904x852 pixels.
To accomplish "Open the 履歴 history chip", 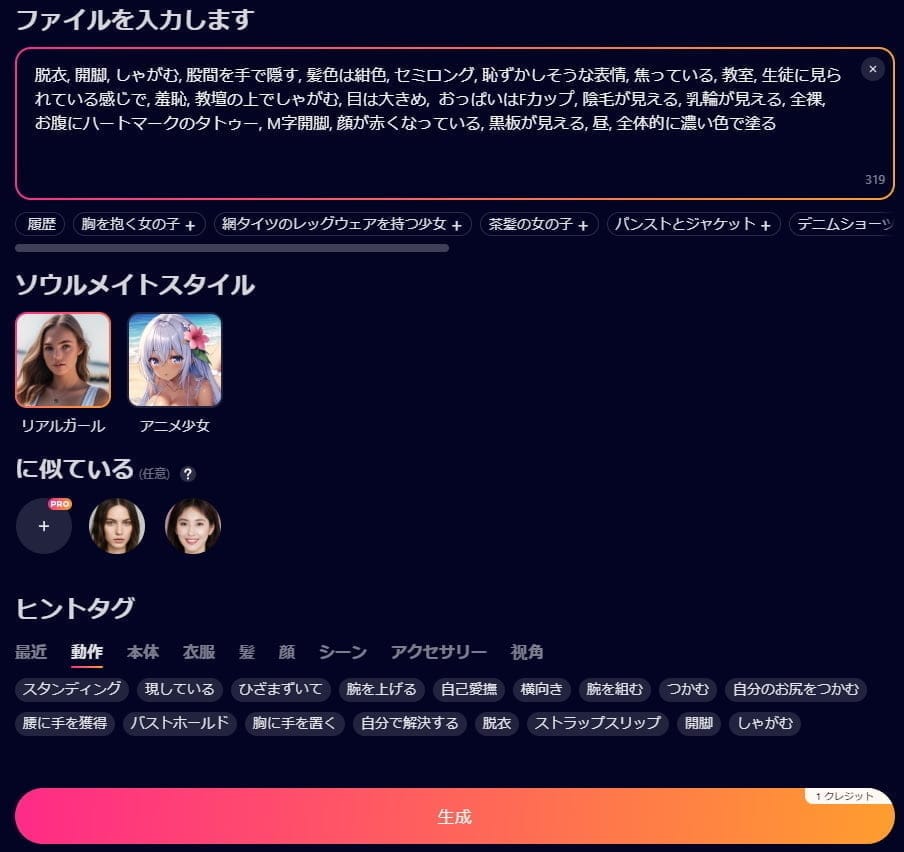I will [41, 224].
